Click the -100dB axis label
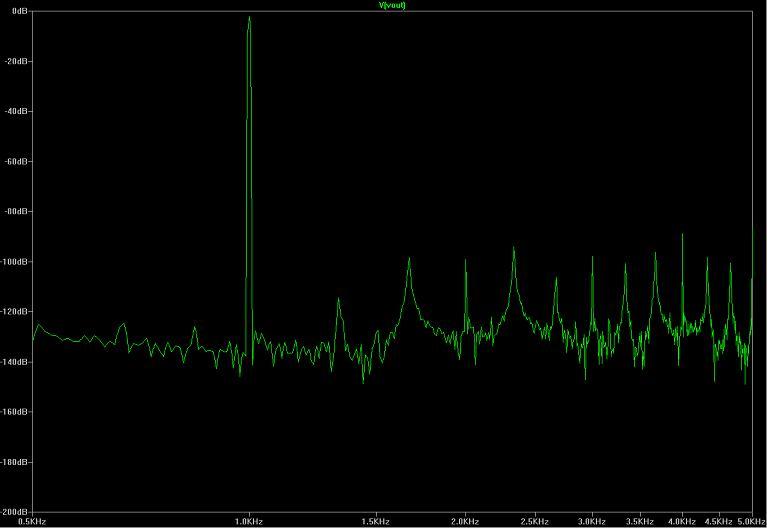The width and height of the screenshot is (767, 528). click(14, 261)
